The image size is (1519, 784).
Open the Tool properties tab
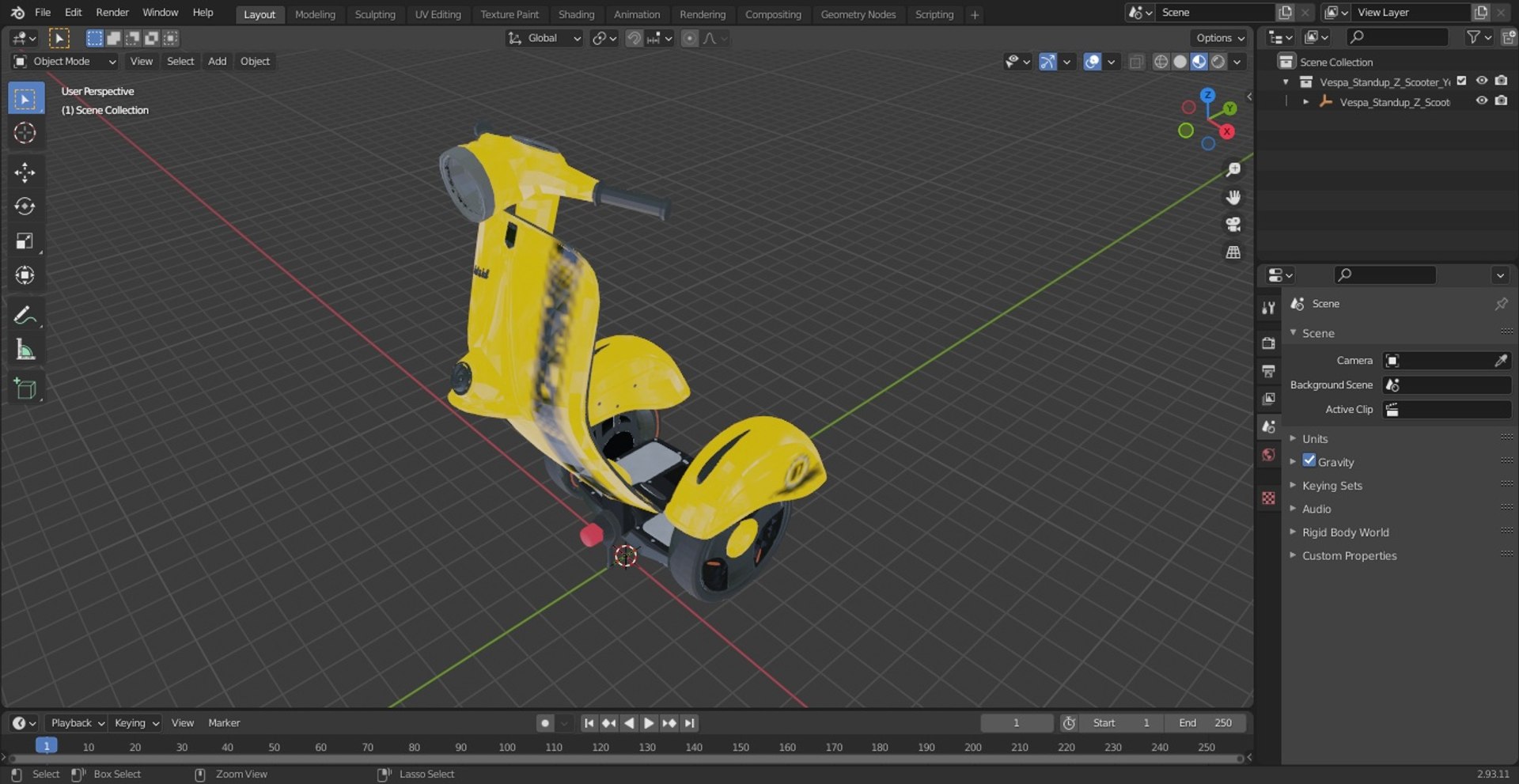pos(1269,308)
